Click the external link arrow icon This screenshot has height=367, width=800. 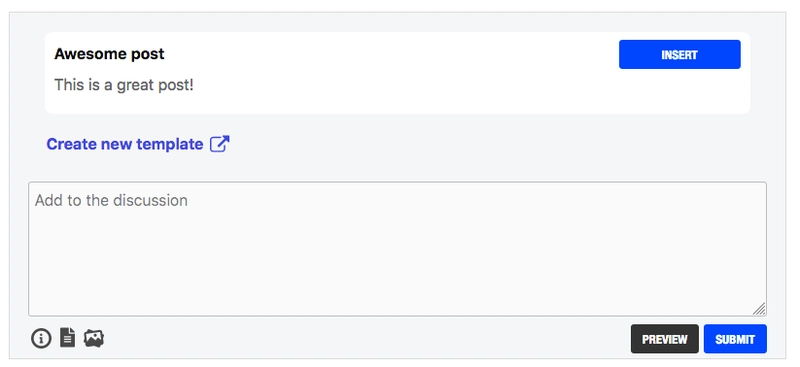coord(220,144)
